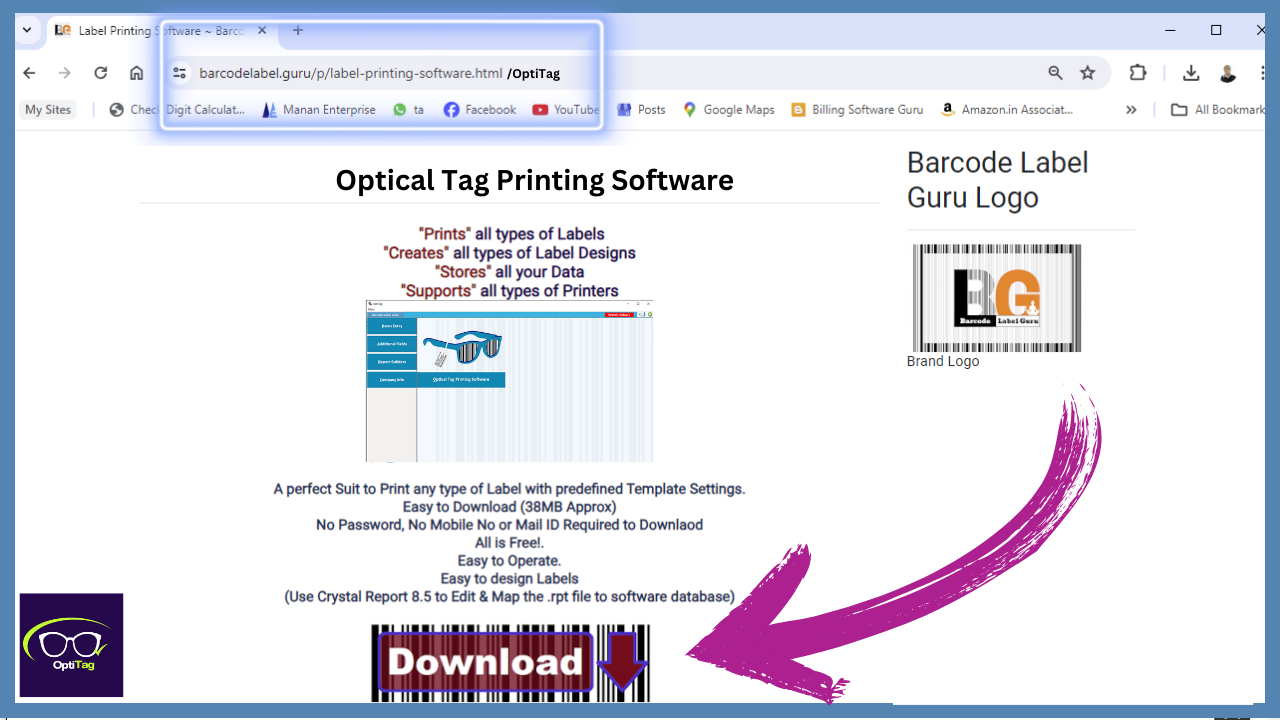
Task: Click the Download barcode button
Action: tap(510, 663)
